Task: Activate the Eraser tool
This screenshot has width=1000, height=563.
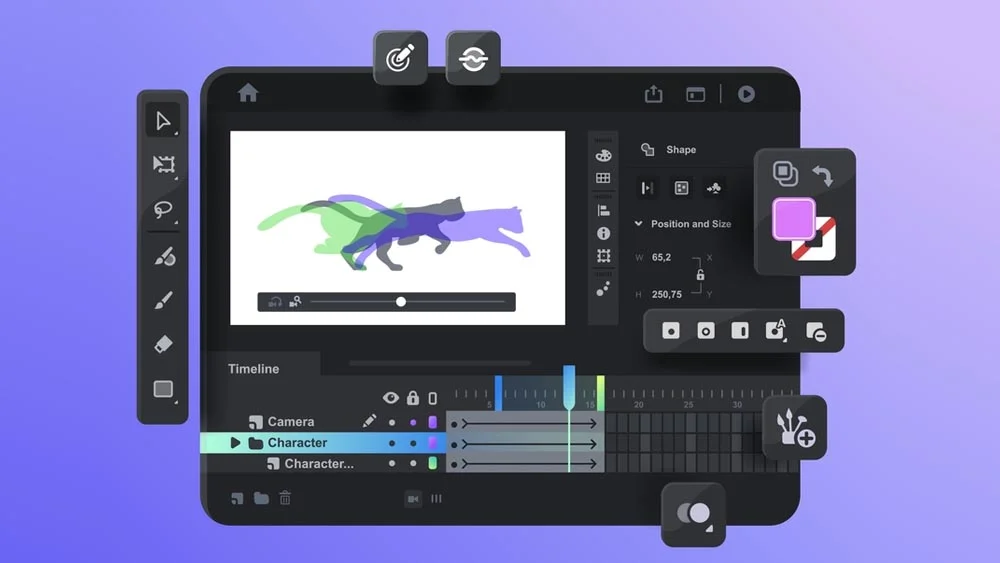Action: 163,344
